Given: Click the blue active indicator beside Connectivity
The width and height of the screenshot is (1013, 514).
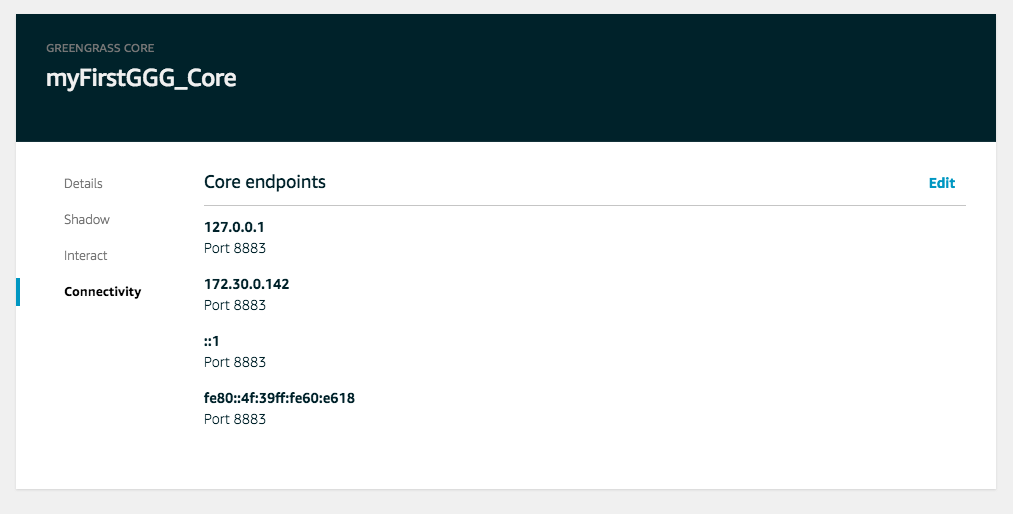Looking at the screenshot, I should pyautogui.click(x=18, y=292).
